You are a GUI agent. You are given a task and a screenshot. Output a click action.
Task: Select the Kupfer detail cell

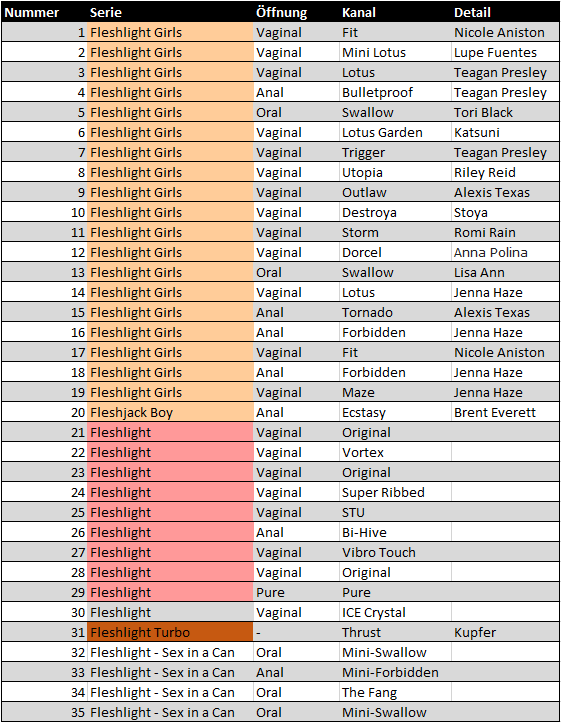[505, 632]
